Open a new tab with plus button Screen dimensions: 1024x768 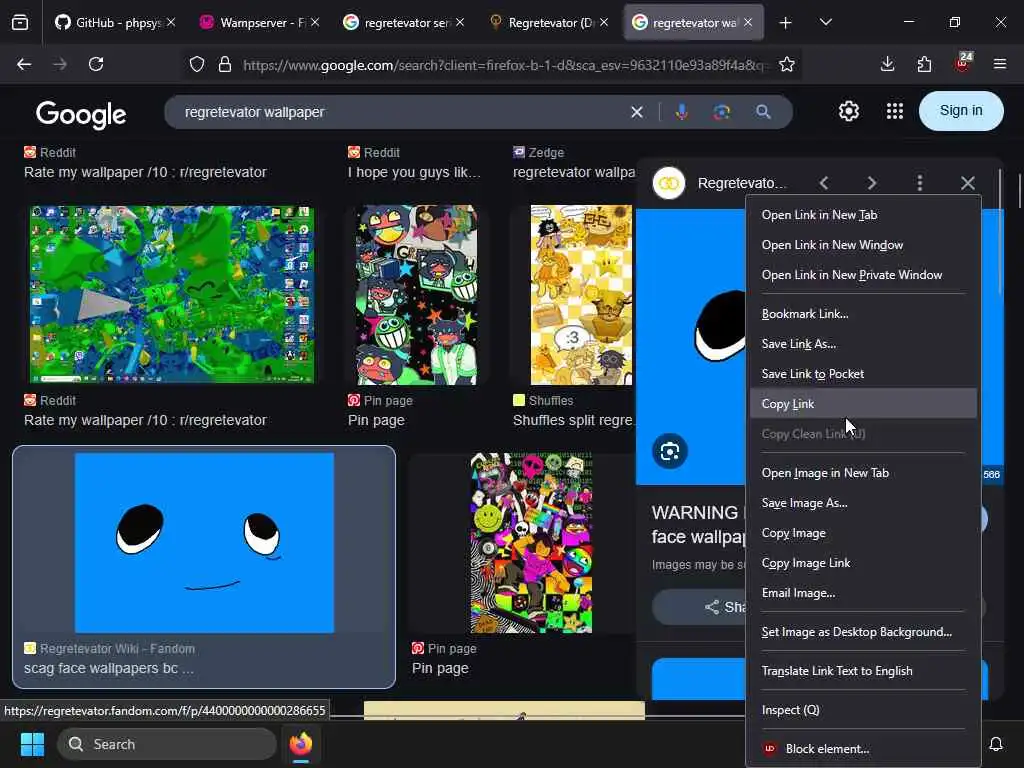pos(786,23)
